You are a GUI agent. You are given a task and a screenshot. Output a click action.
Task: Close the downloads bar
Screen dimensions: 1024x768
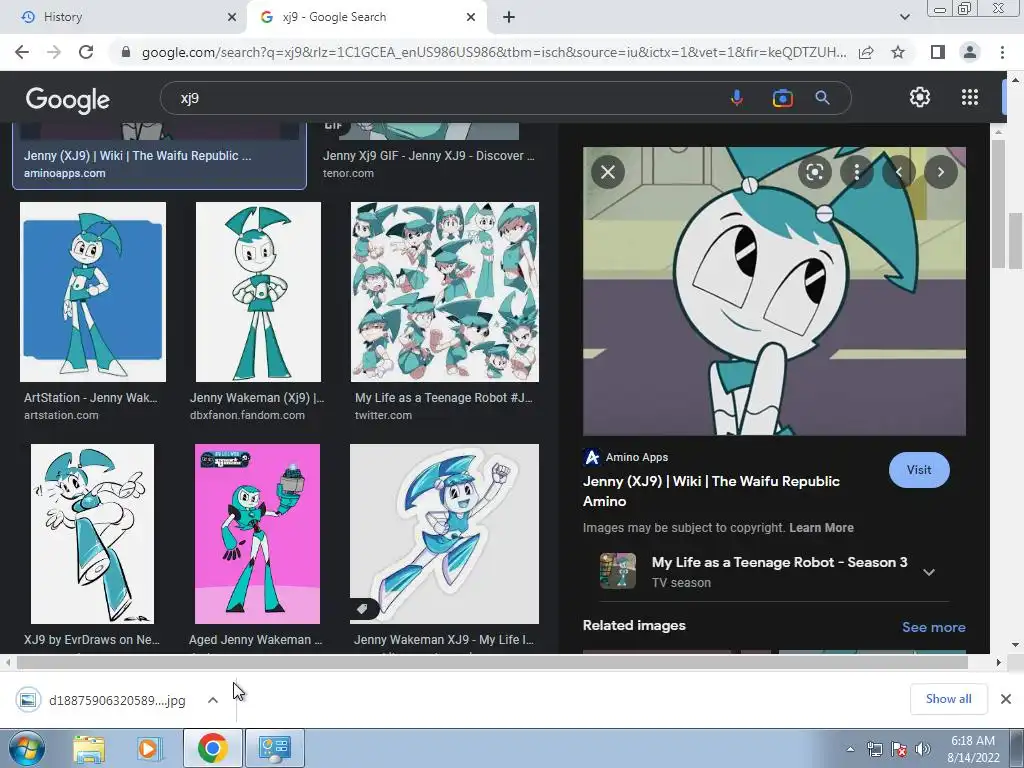pyautogui.click(x=1006, y=699)
